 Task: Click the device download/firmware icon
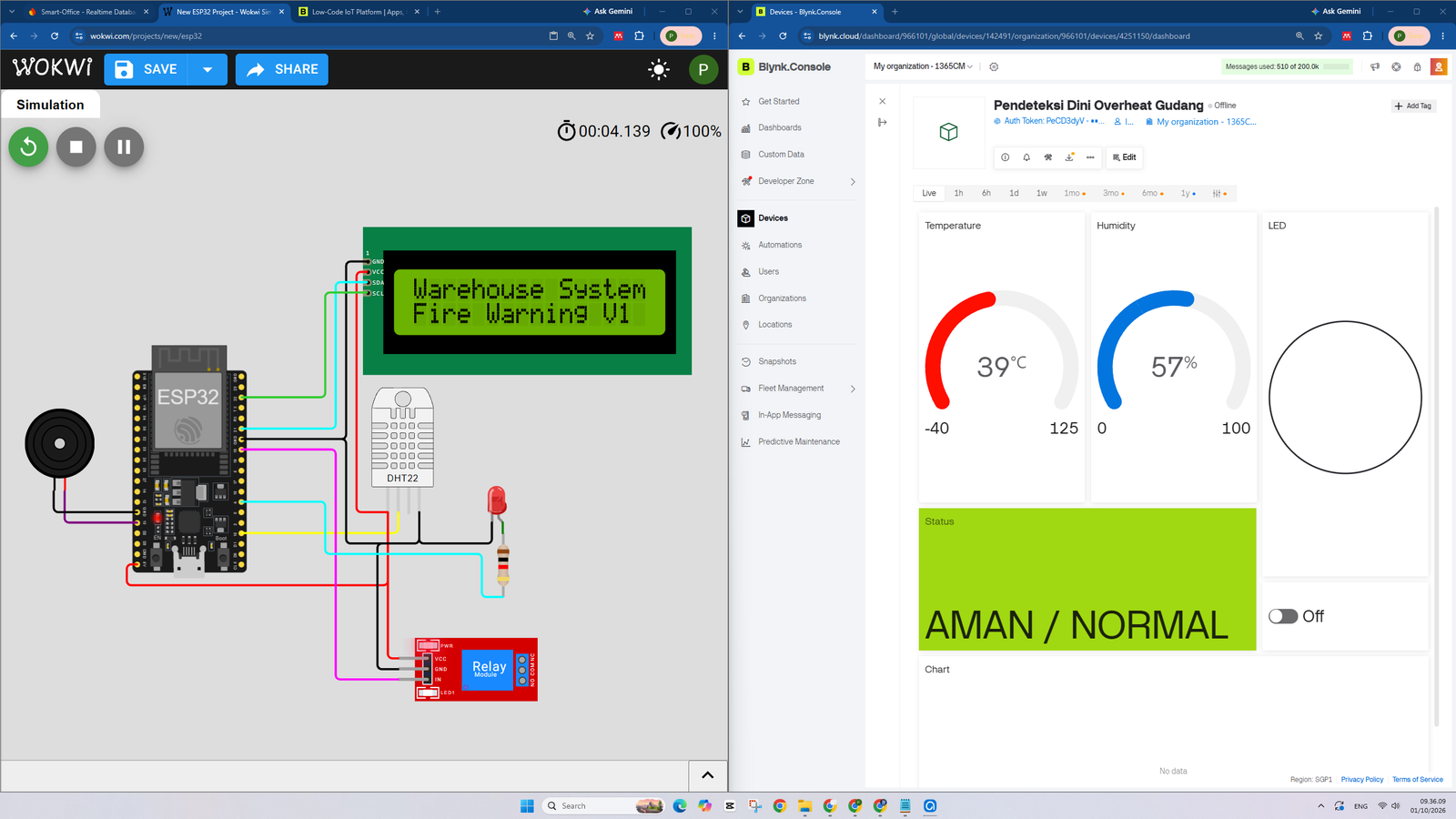point(1069,157)
